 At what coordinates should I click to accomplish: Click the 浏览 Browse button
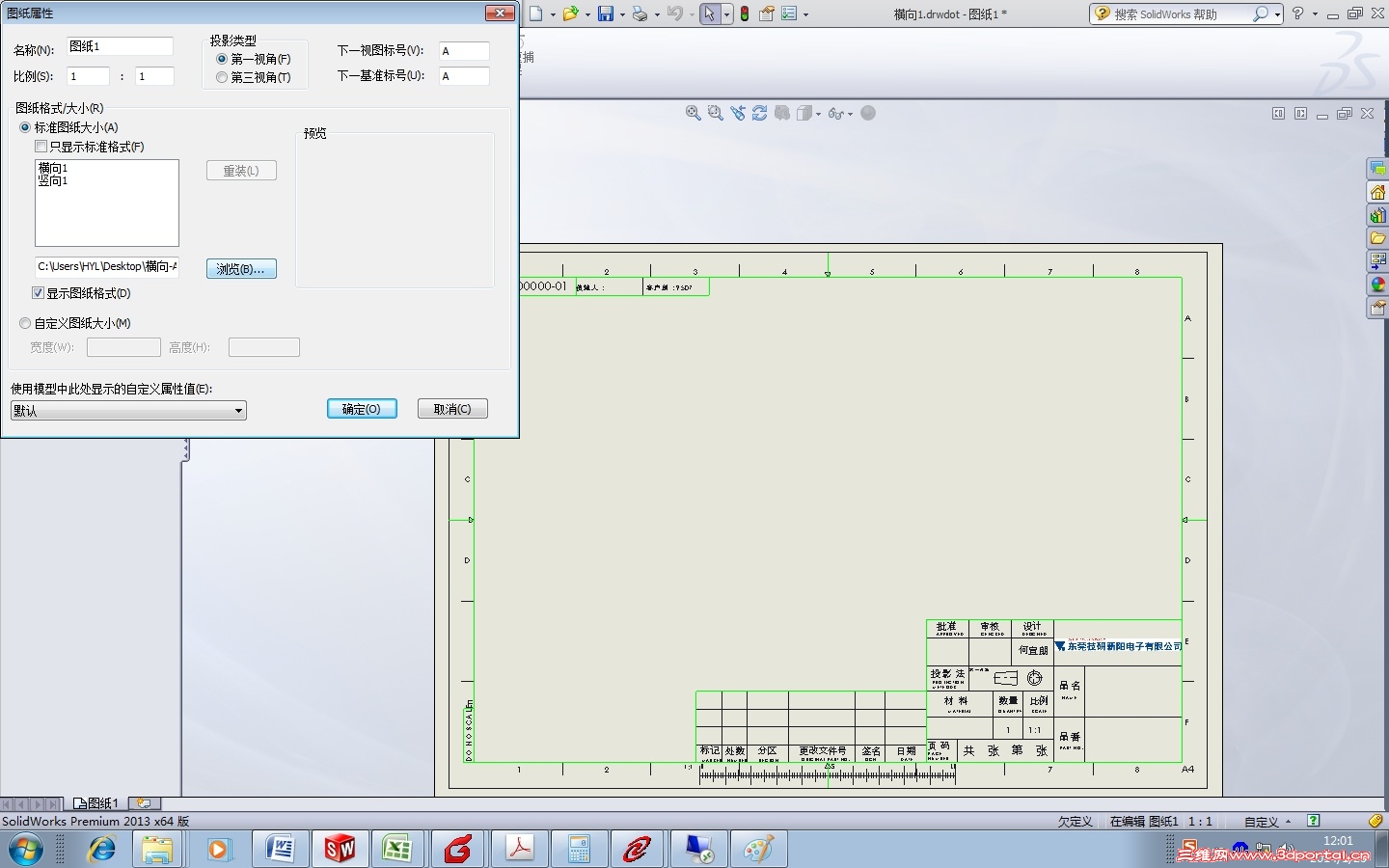241,269
